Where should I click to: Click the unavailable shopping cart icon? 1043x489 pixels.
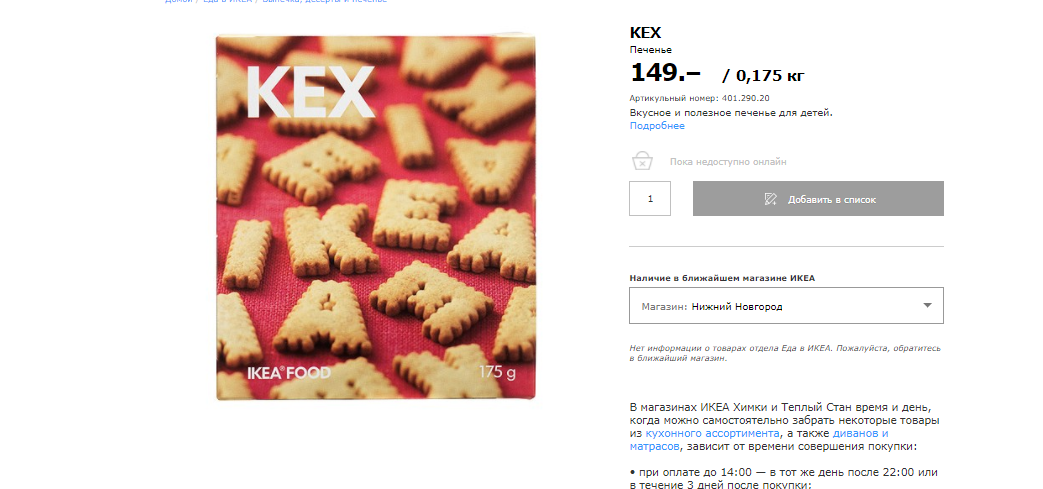641,161
